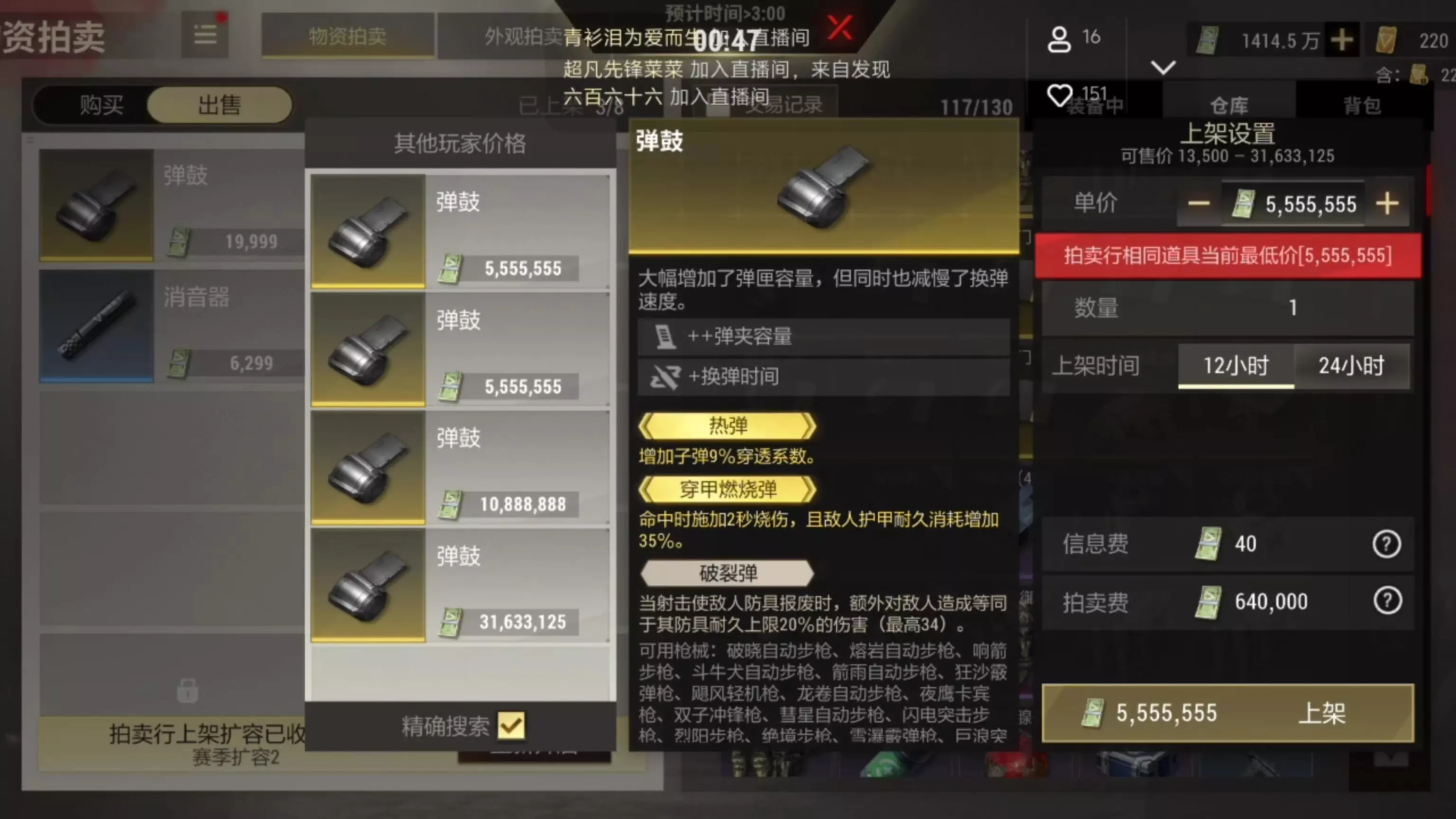Expand the chevron below viewer count
The image size is (1456, 819).
(x=1163, y=68)
